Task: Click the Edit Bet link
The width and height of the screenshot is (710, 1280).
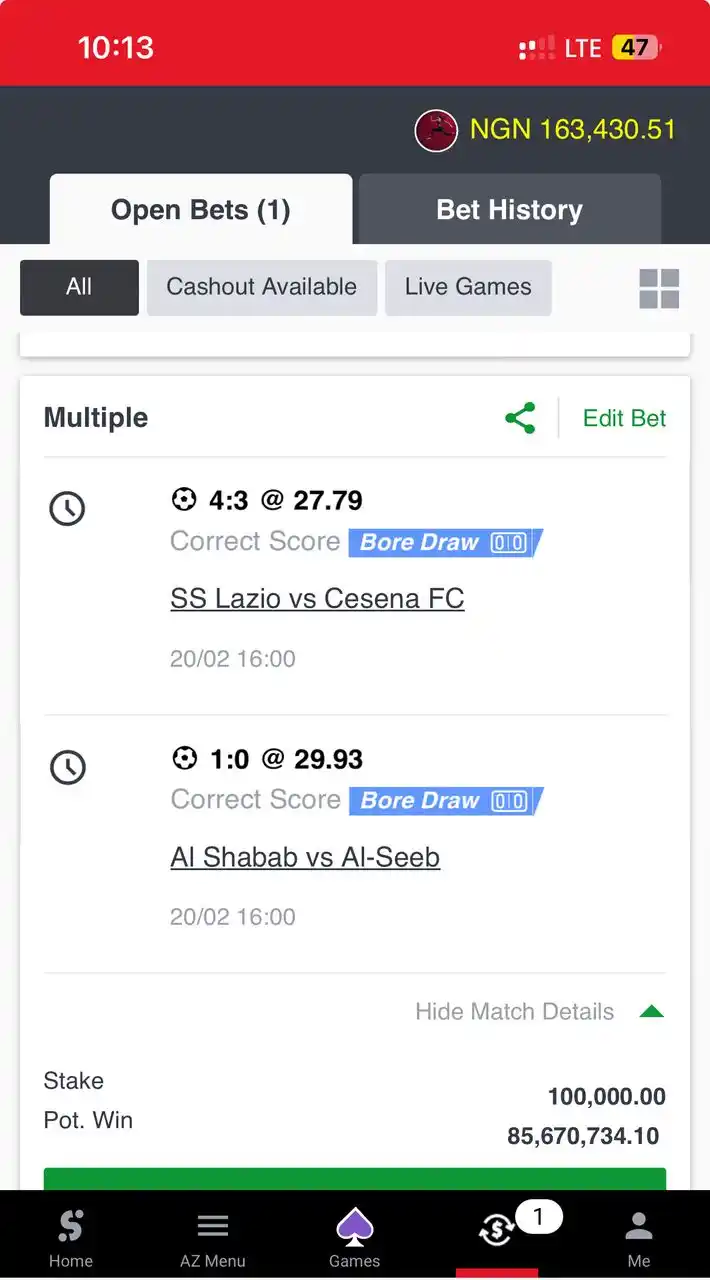Action: pyautogui.click(x=625, y=418)
